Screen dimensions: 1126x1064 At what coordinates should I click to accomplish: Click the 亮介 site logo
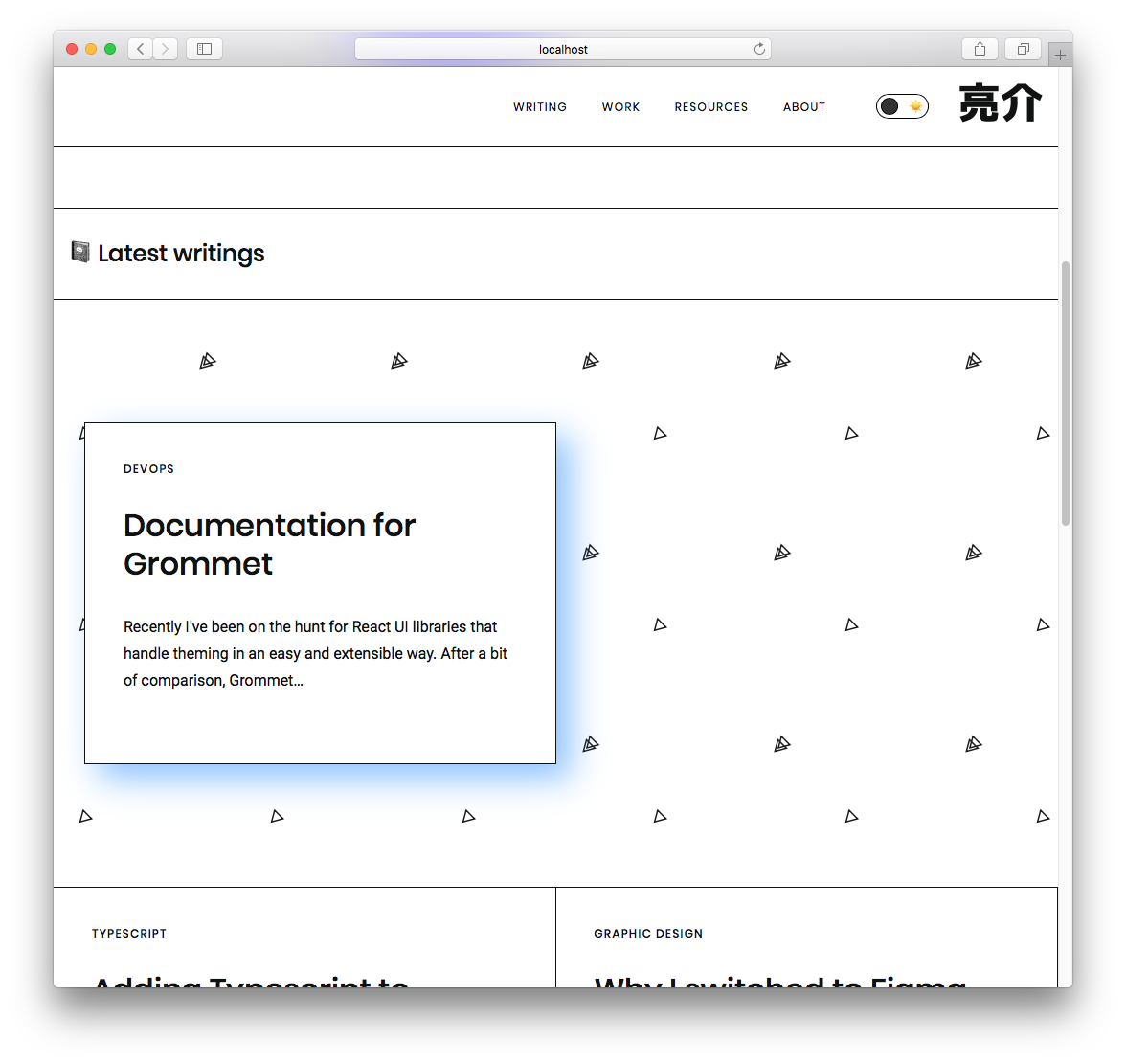pyautogui.click(x=1000, y=104)
